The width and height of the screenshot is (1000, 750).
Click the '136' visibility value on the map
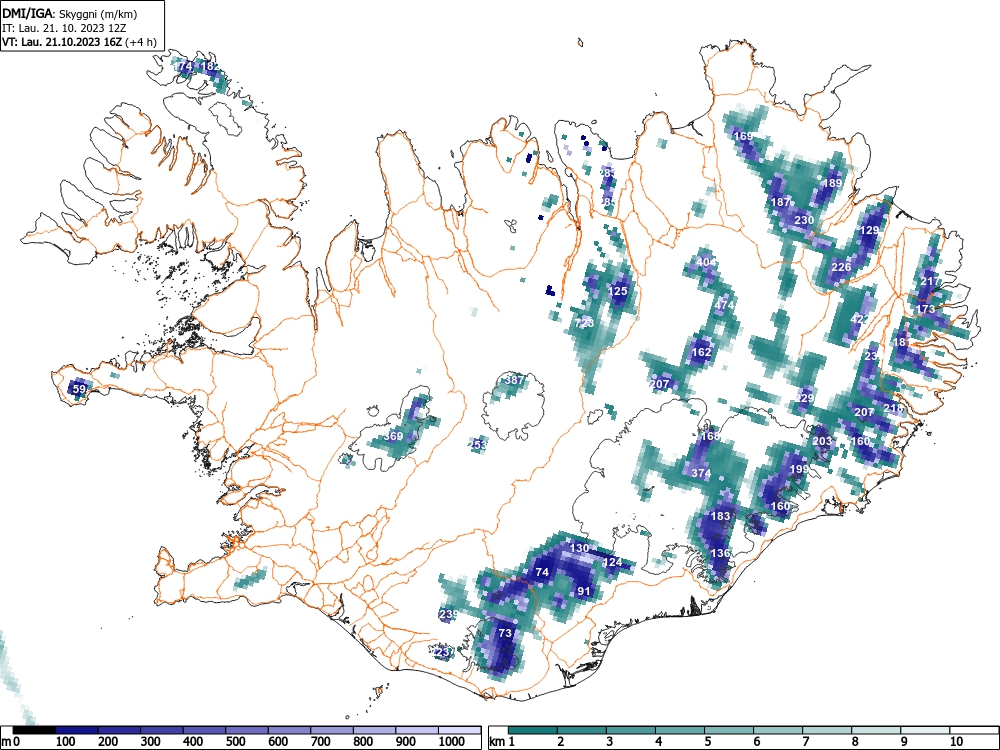tap(720, 554)
